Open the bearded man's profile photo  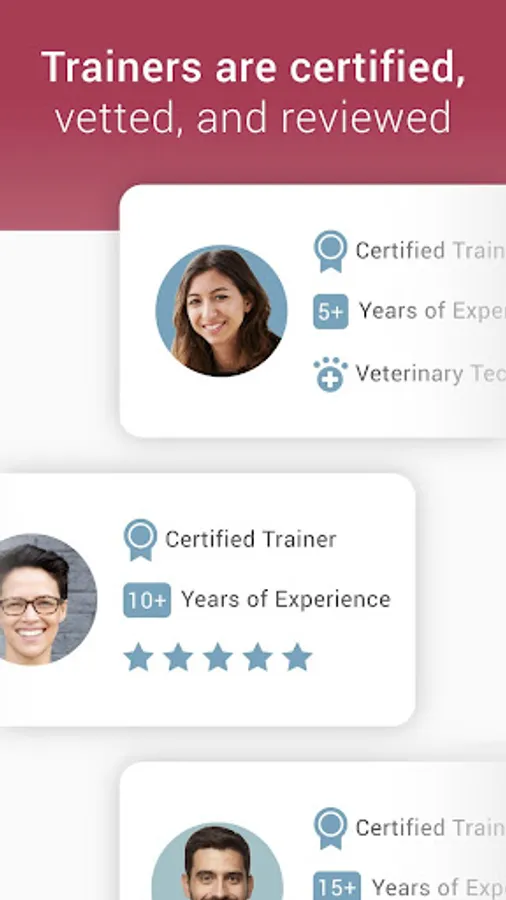coord(217,861)
